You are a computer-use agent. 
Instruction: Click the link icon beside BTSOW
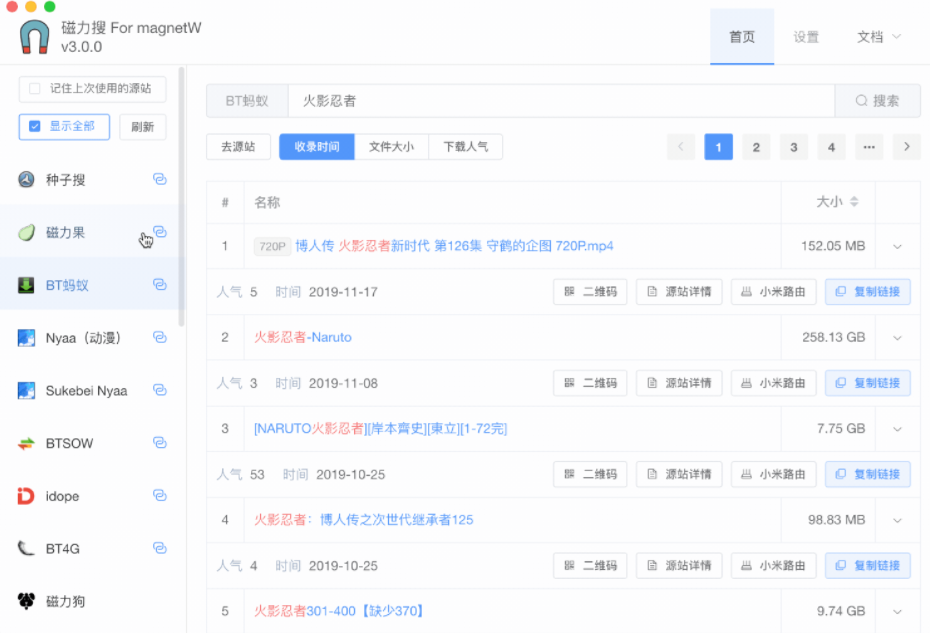pos(159,443)
